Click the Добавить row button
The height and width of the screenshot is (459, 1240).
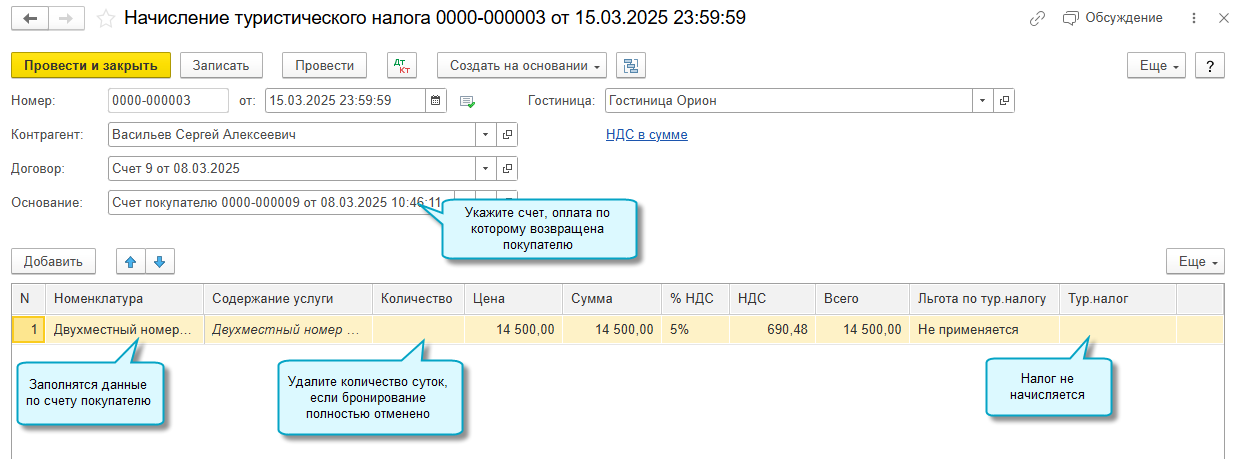point(53,262)
